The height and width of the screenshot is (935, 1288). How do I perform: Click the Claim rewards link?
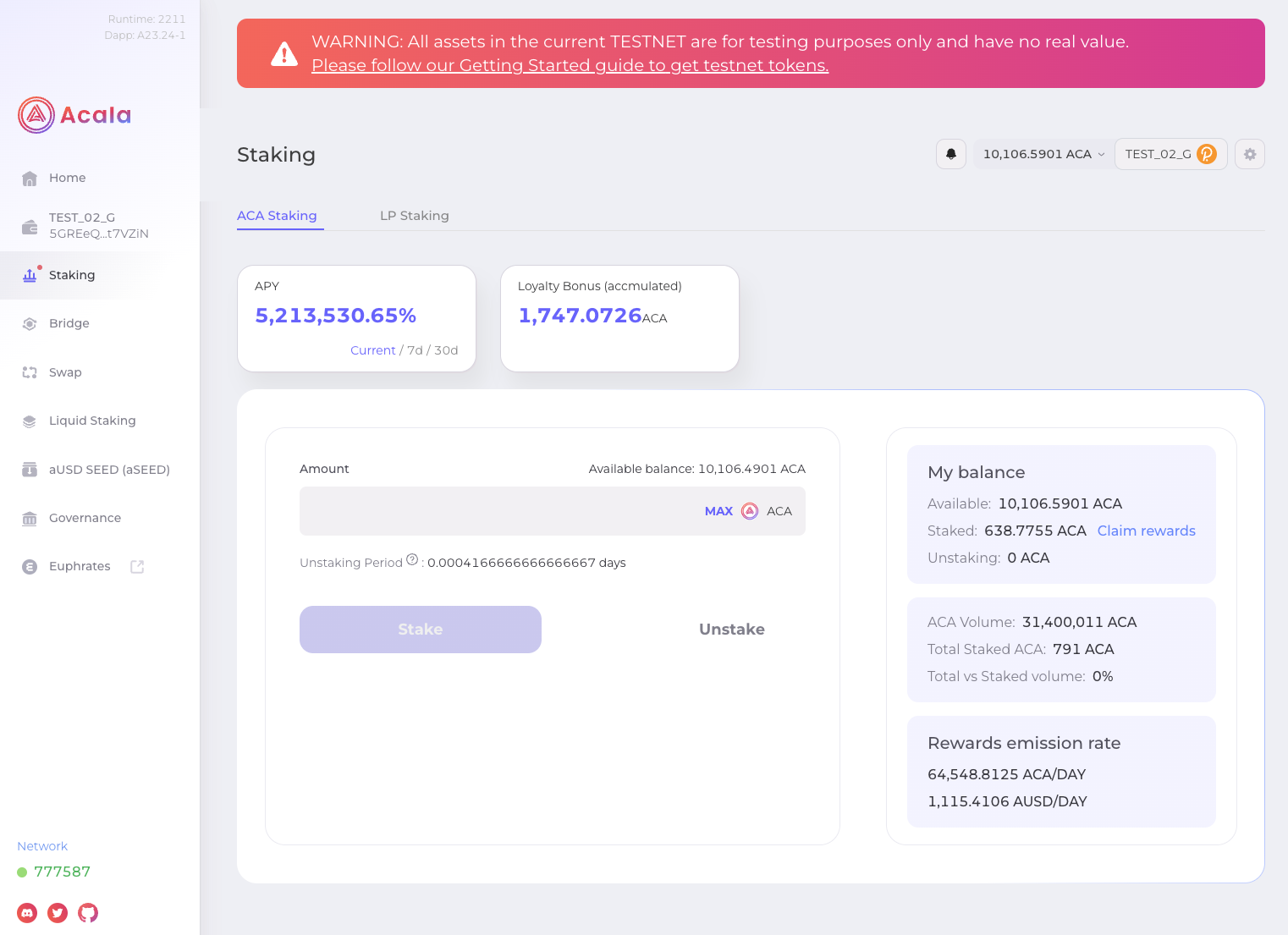(x=1146, y=531)
